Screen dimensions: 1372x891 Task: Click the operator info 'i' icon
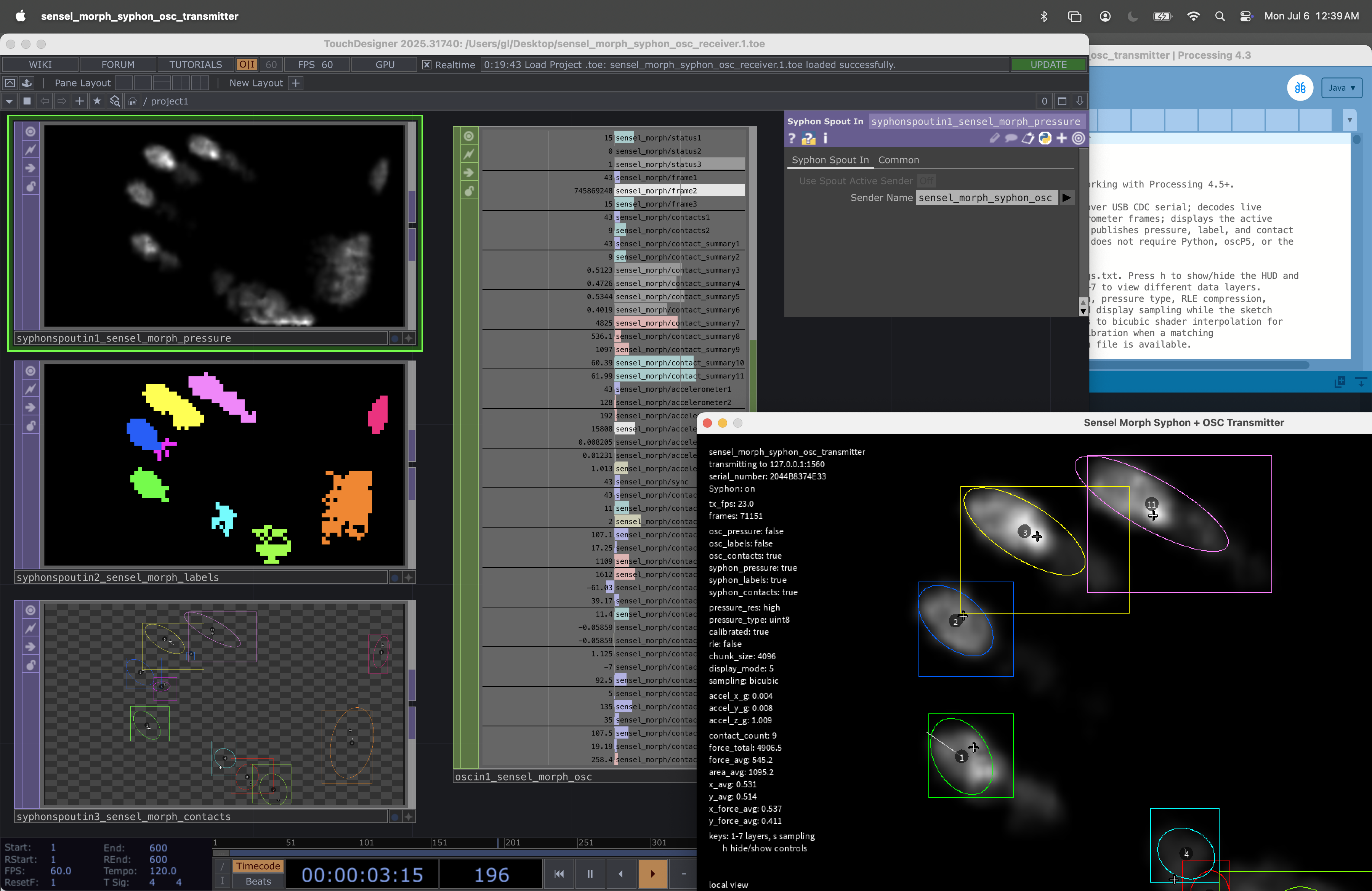(825, 138)
